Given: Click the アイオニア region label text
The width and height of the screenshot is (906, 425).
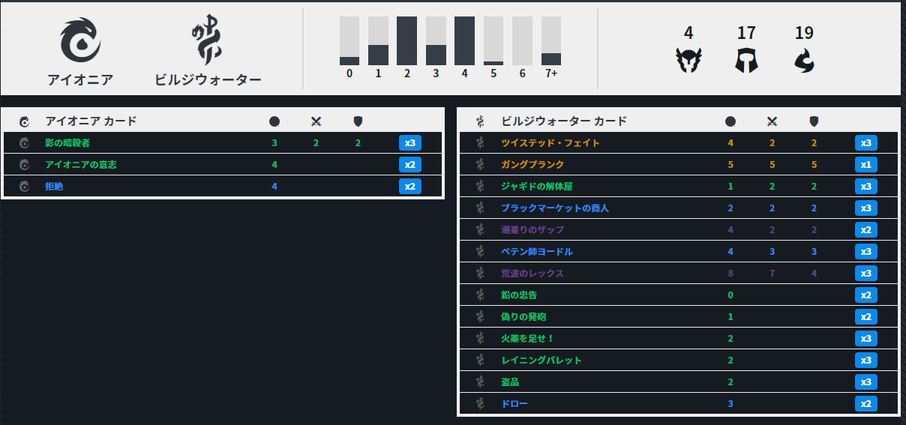Looking at the screenshot, I should coord(80,79).
